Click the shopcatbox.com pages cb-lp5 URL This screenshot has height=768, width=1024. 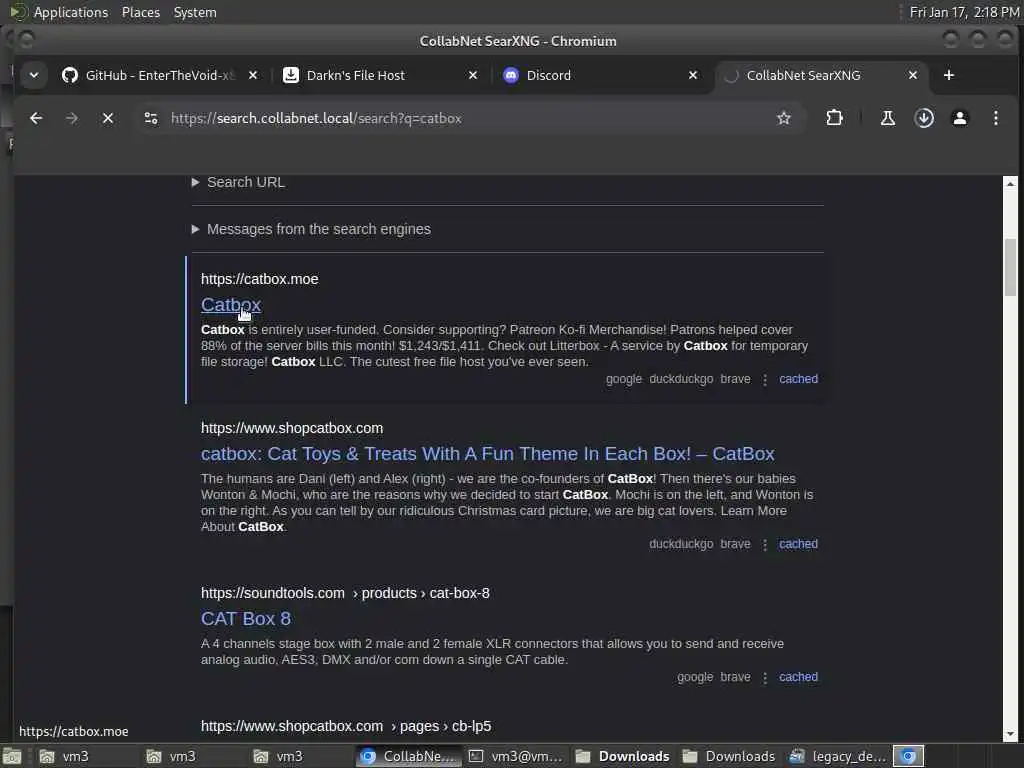[345, 726]
